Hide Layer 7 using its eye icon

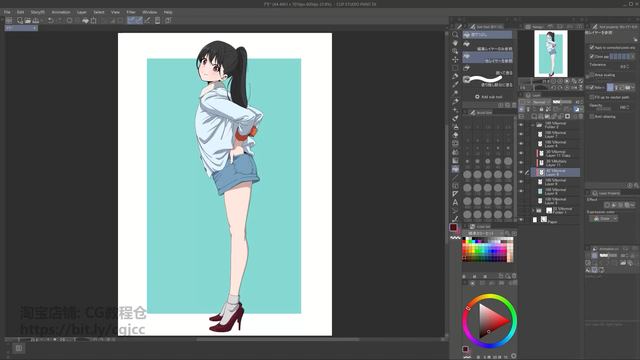[x=521, y=134]
